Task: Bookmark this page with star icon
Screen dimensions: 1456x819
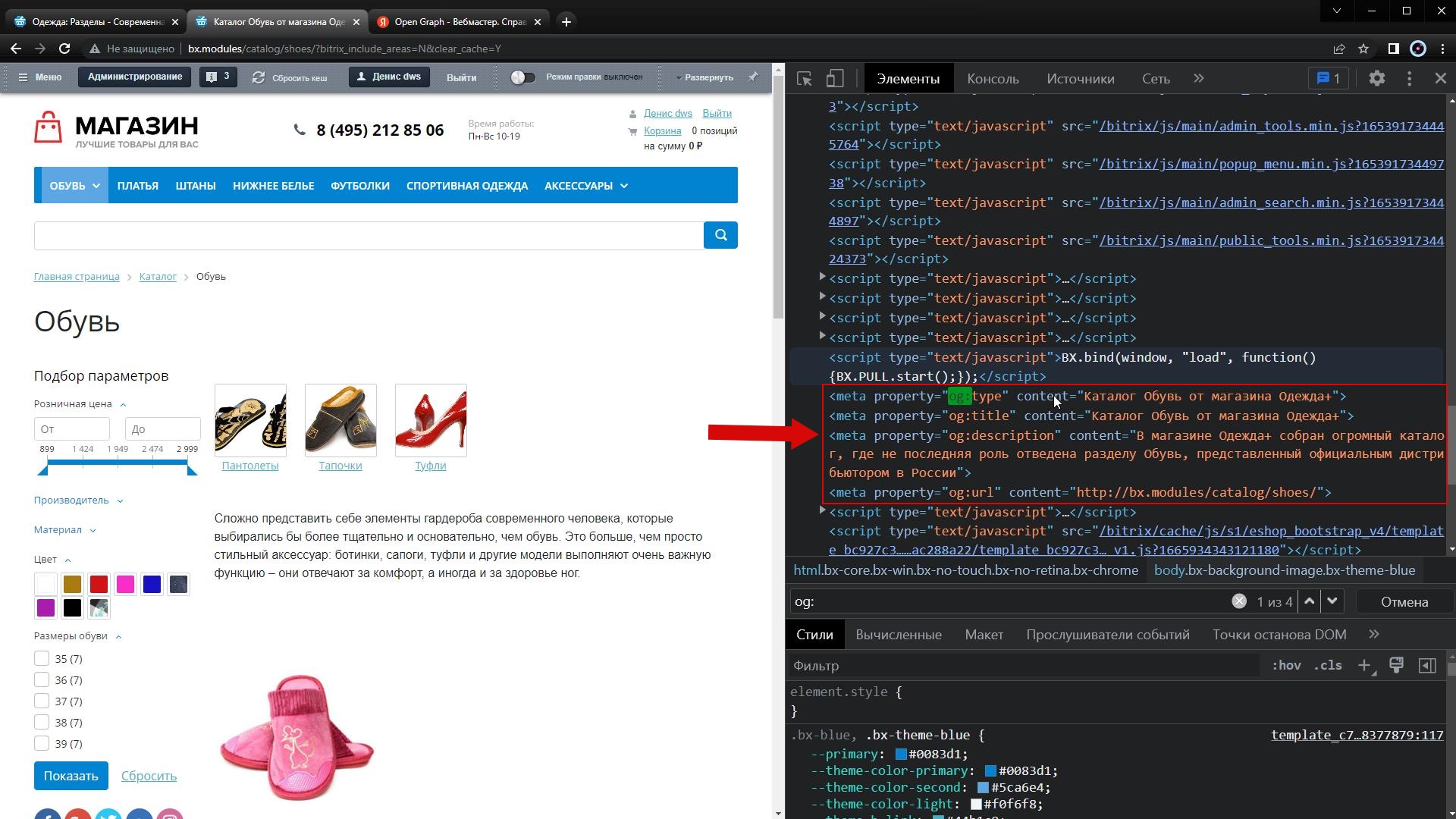Action: tap(1363, 49)
